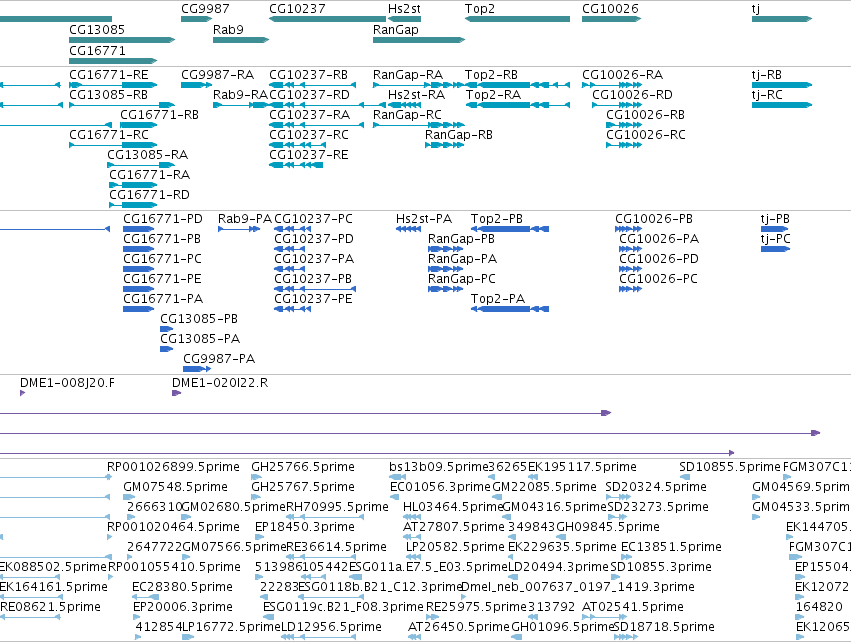Click EST GM22085.5prime
851x642 pixels.
pos(544,487)
